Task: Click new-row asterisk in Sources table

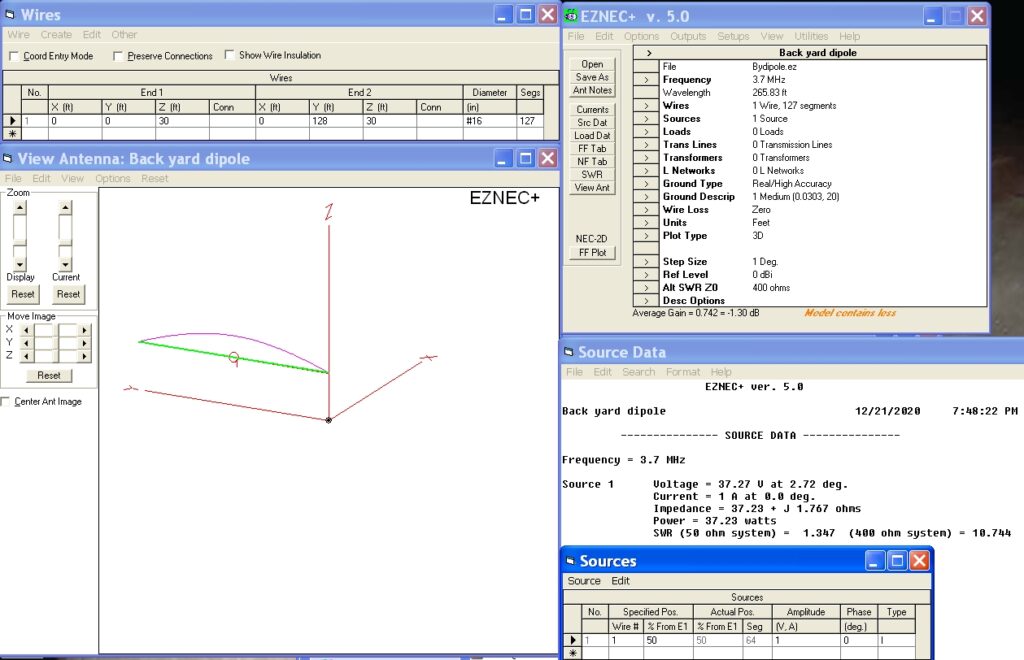Action: tap(573, 653)
